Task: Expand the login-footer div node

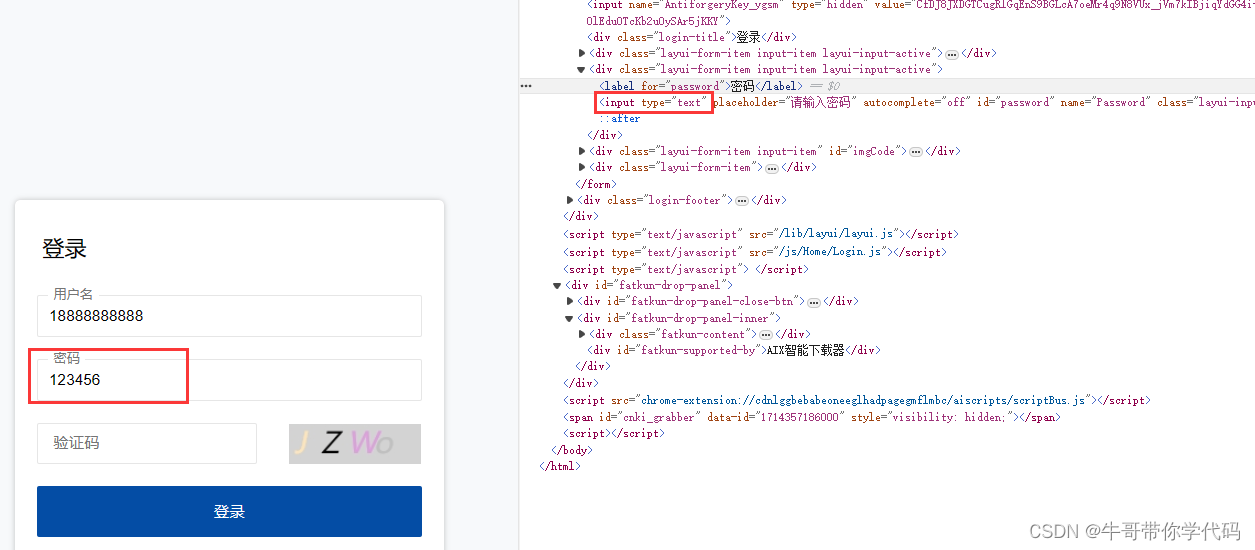Action: pyautogui.click(x=571, y=200)
